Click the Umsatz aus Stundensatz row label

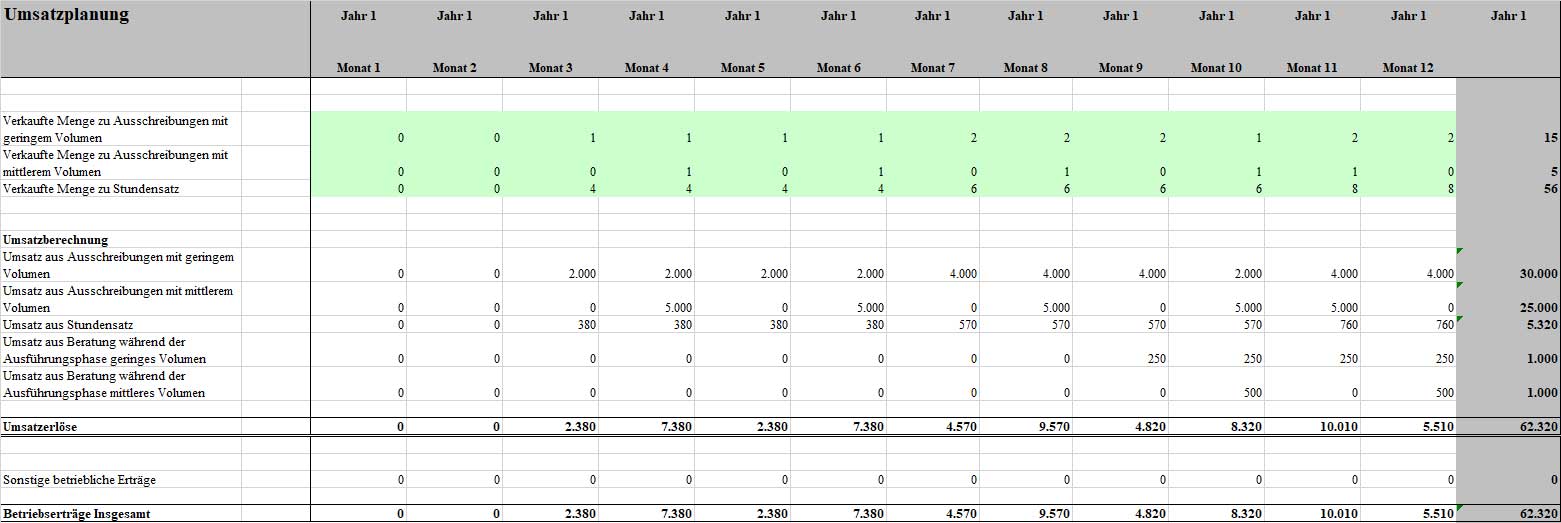[69, 325]
